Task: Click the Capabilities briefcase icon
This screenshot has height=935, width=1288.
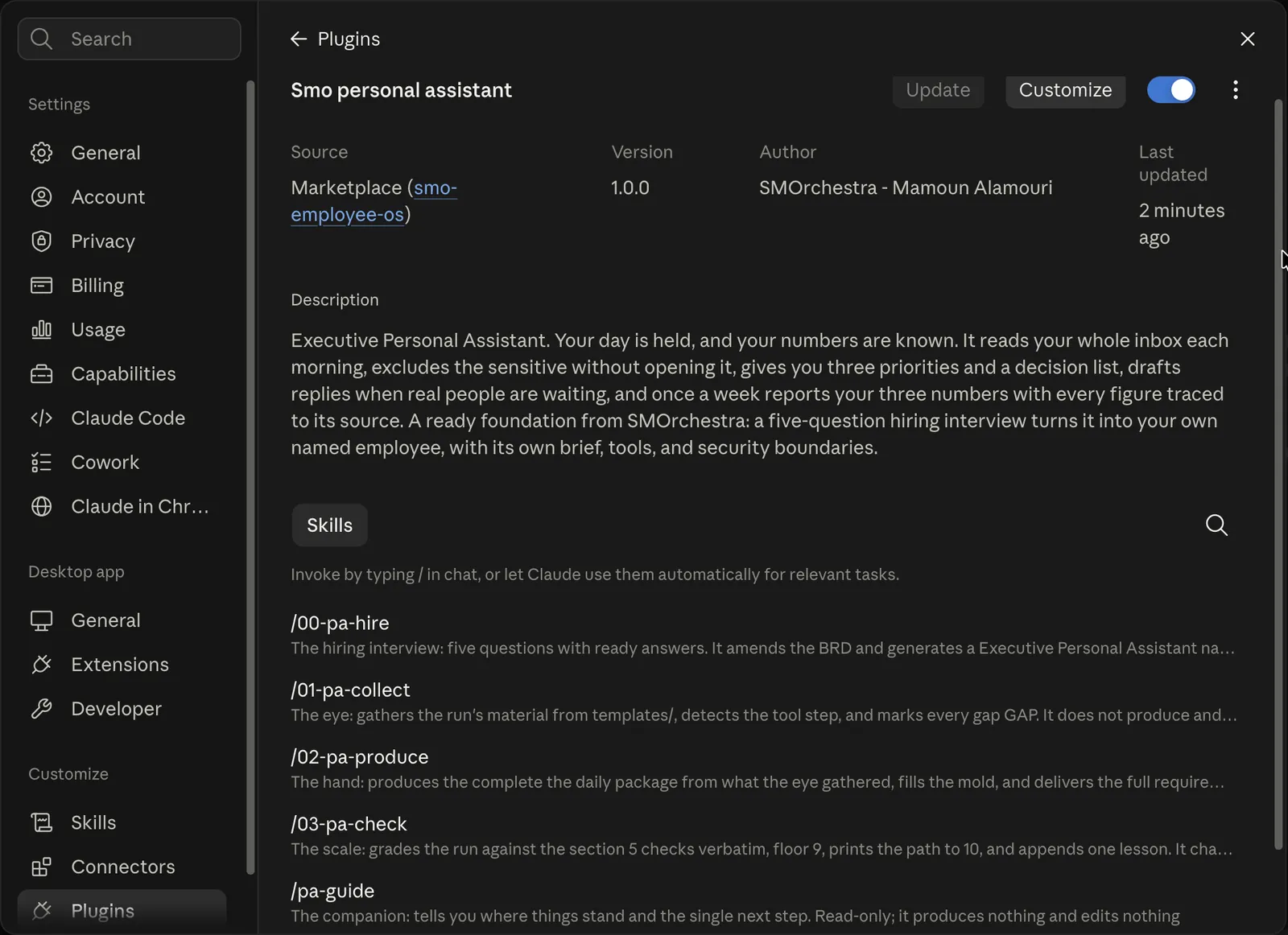Action: coord(41,374)
